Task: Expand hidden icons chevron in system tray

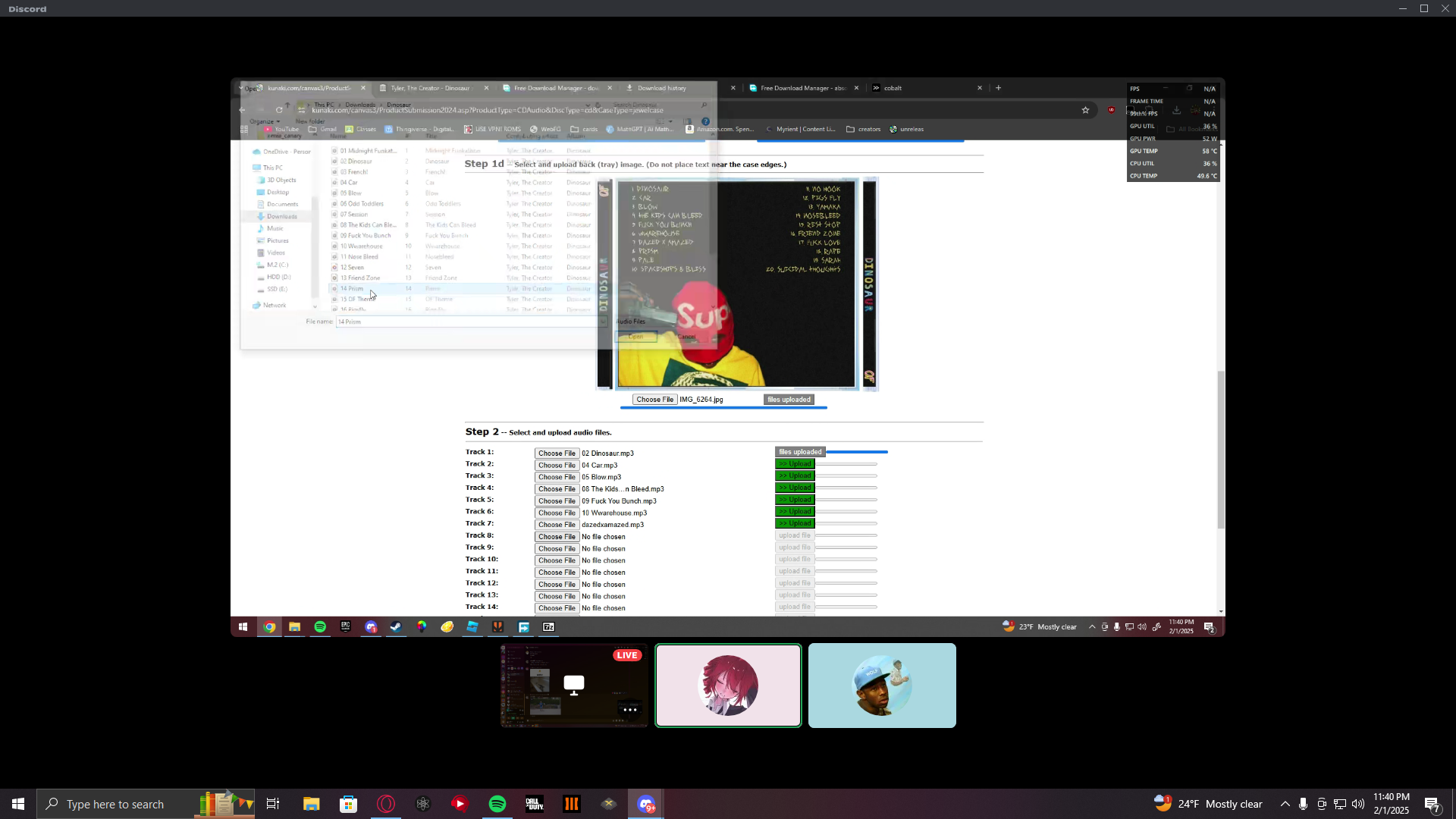Action: 1285,804
